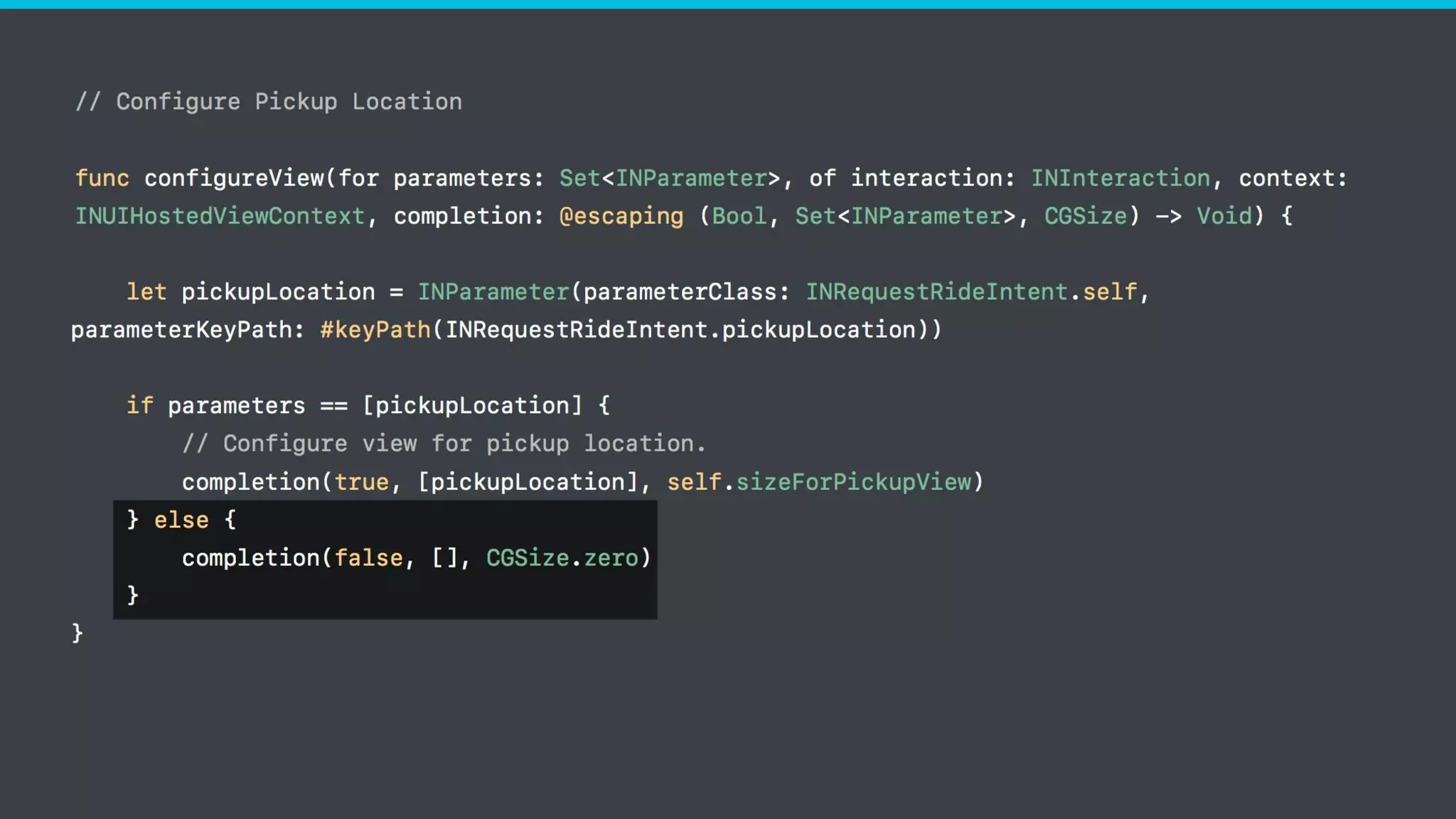
Task: Click the false literal in completion call
Action: (368, 558)
